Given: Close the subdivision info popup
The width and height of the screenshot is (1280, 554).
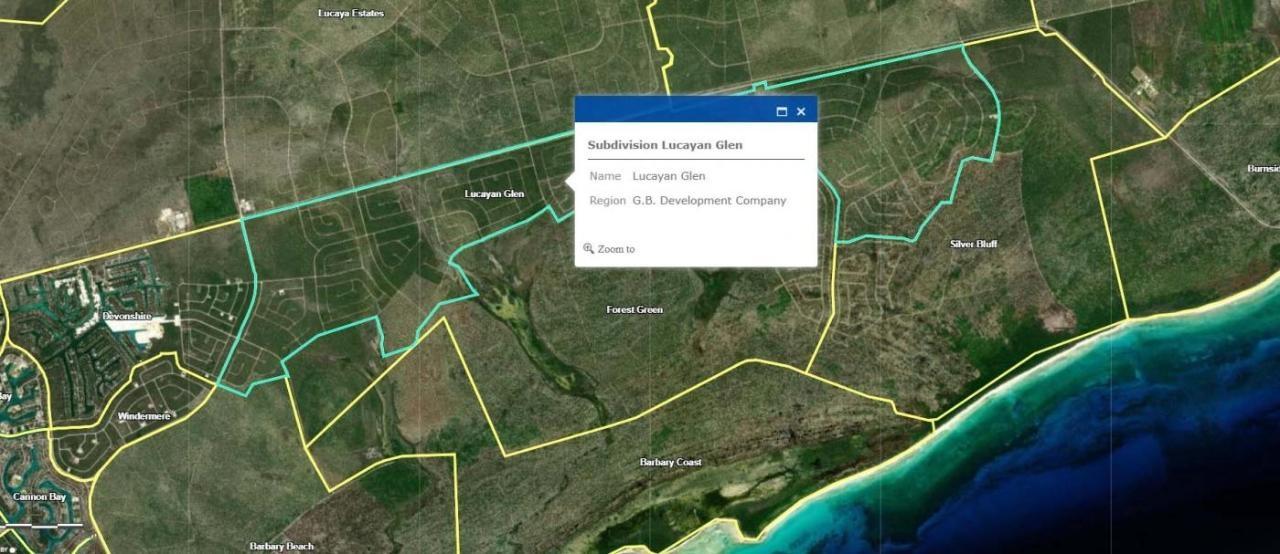Looking at the screenshot, I should [801, 112].
